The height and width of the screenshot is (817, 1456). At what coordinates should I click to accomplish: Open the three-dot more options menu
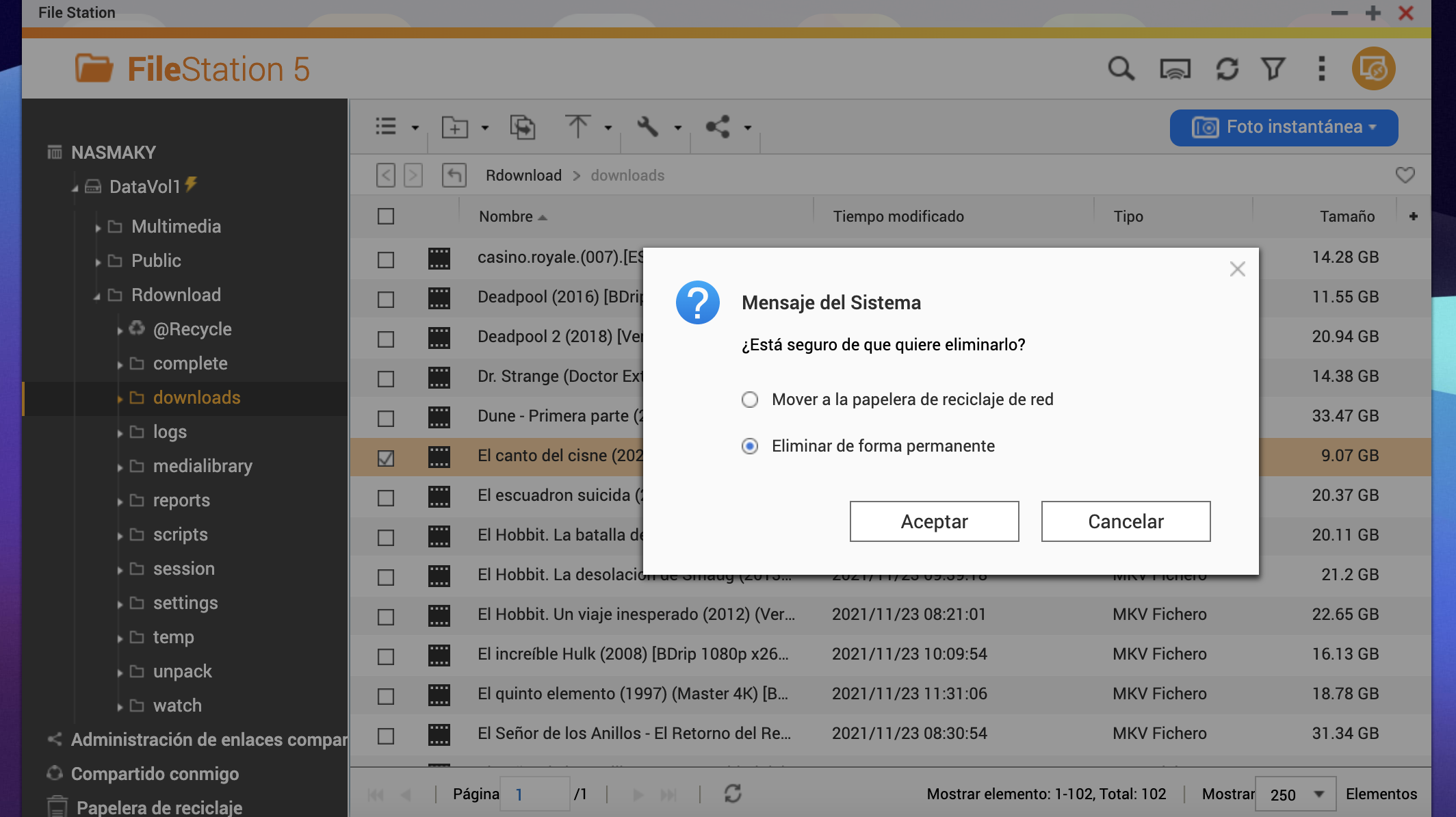[1321, 68]
